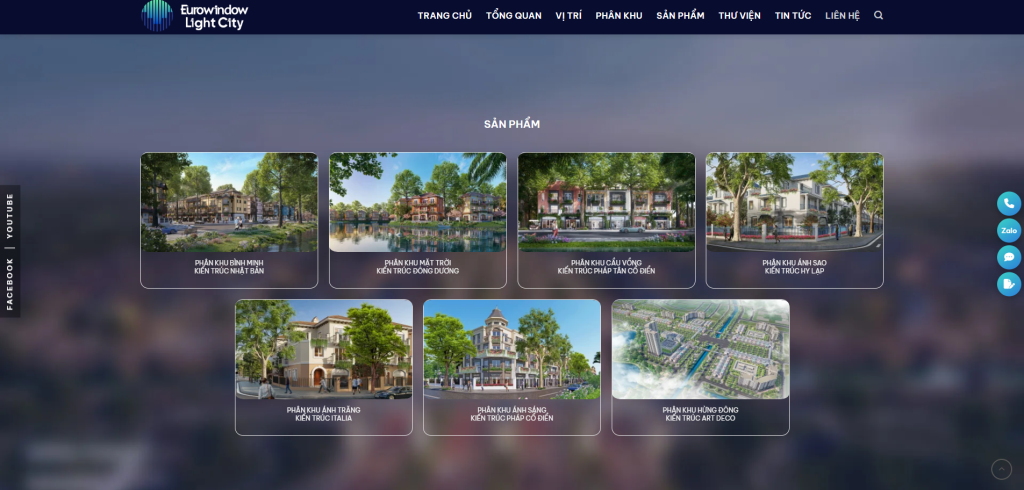Click the search magnifier icon in navbar
This screenshot has width=1024, height=490.
(x=878, y=16)
